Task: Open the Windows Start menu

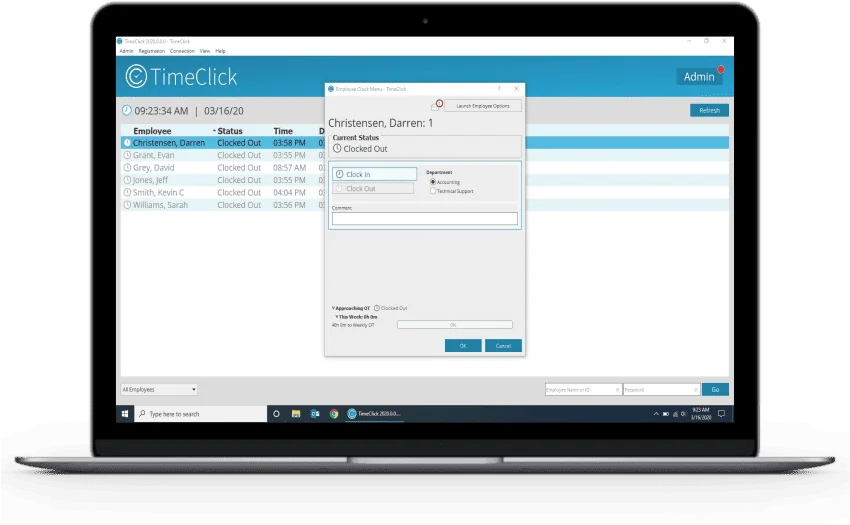Action: [x=125, y=414]
